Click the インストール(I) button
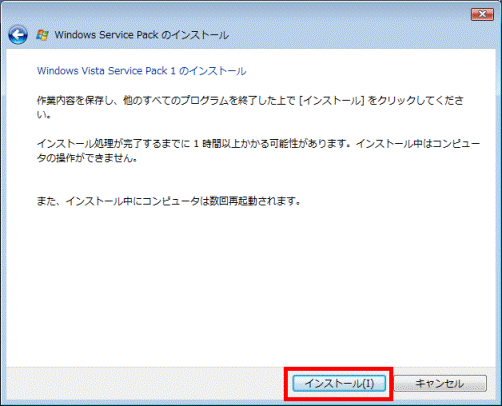This screenshot has width=502, height=406. (339, 383)
